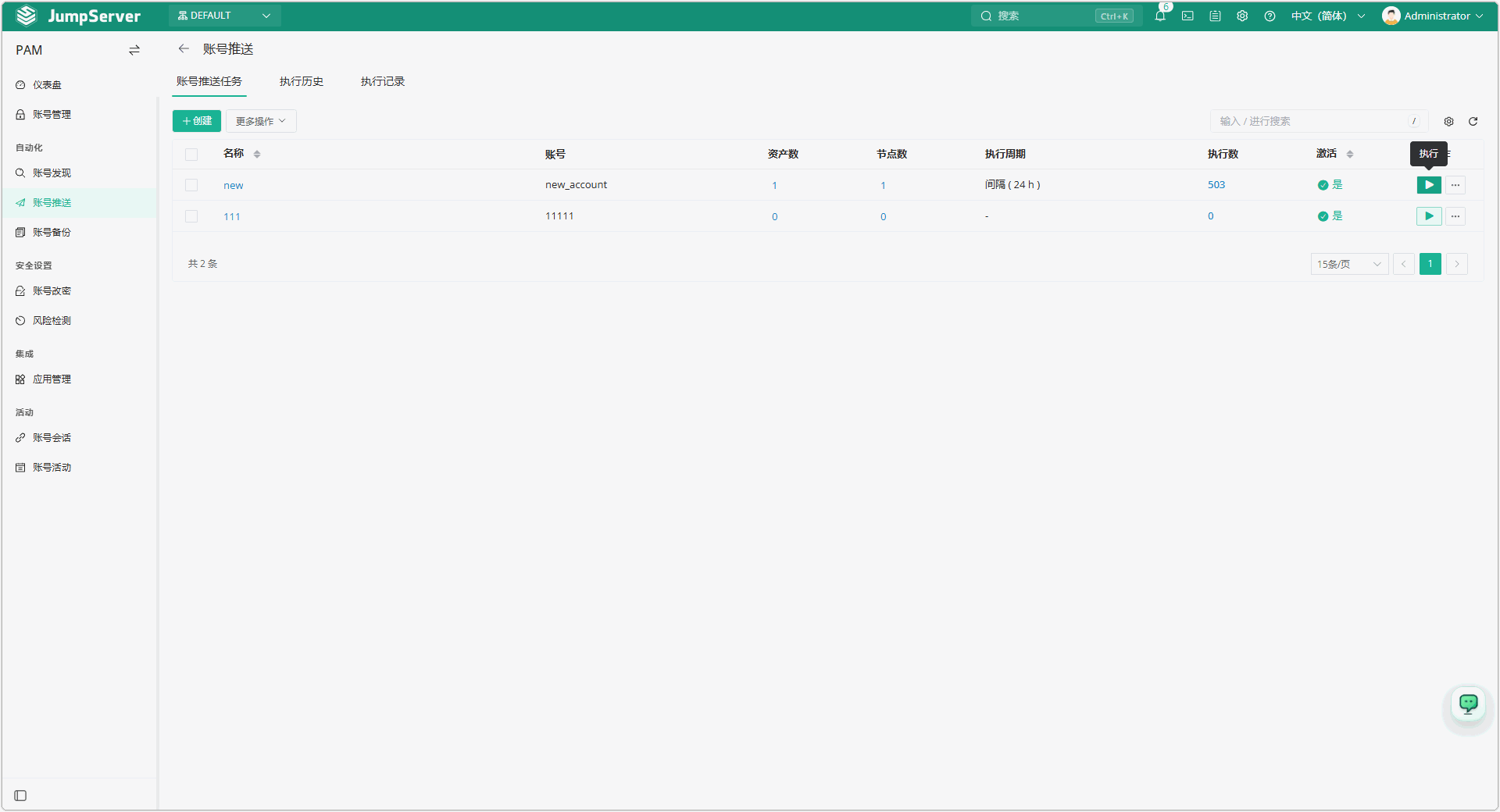Open the 中文 (简体) language dropdown
Viewport: 1500px width, 812px height.
click(1328, 16)
